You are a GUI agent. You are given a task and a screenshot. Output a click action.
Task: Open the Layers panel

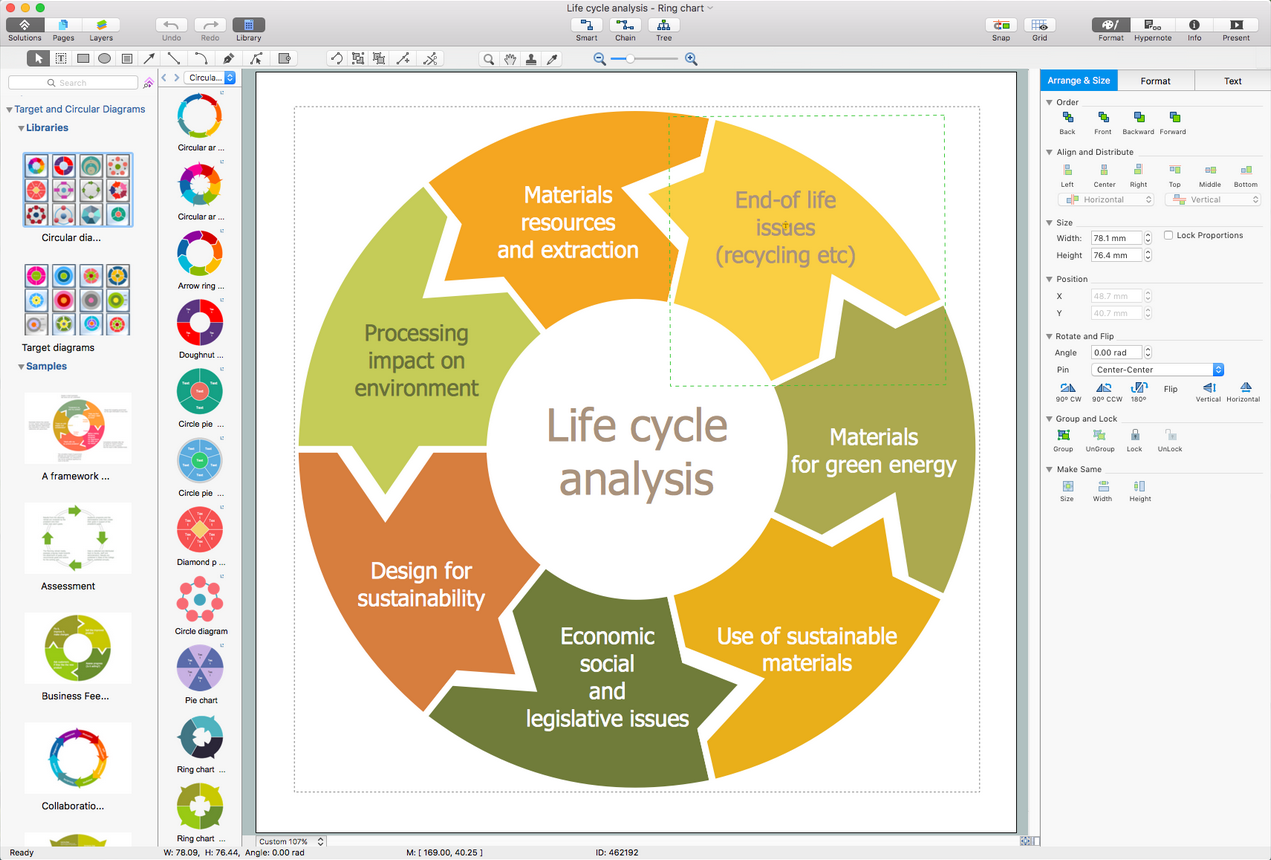[x=101, y=25]
